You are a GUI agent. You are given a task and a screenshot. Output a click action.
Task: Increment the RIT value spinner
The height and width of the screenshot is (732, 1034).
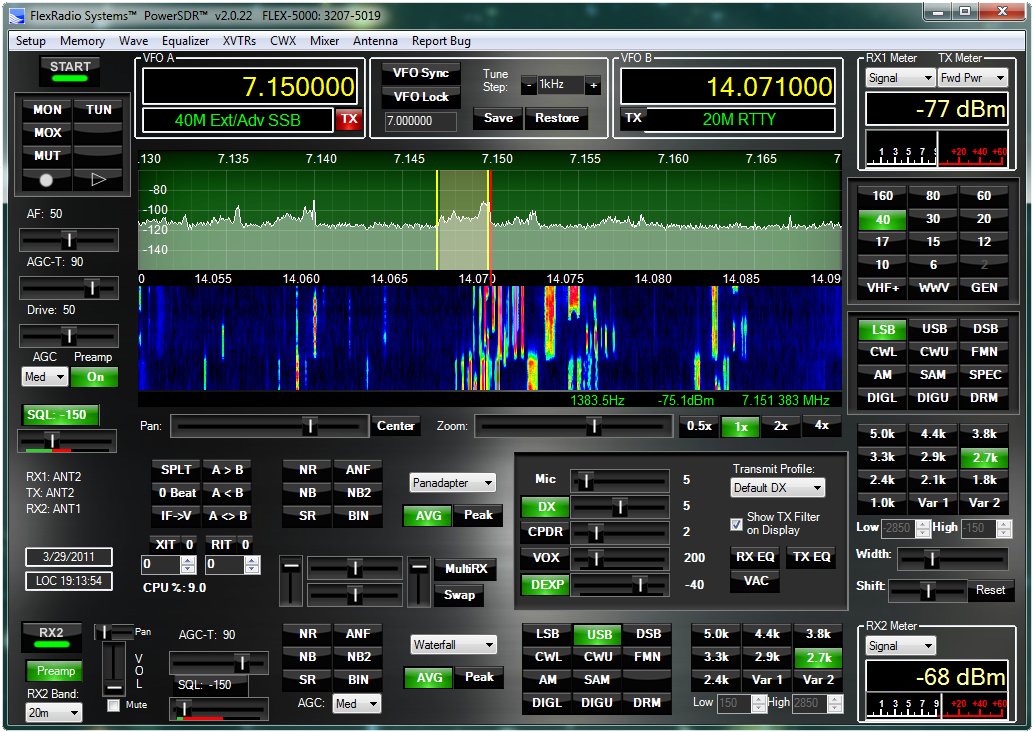pyautogui.click(x=252, y=561)
